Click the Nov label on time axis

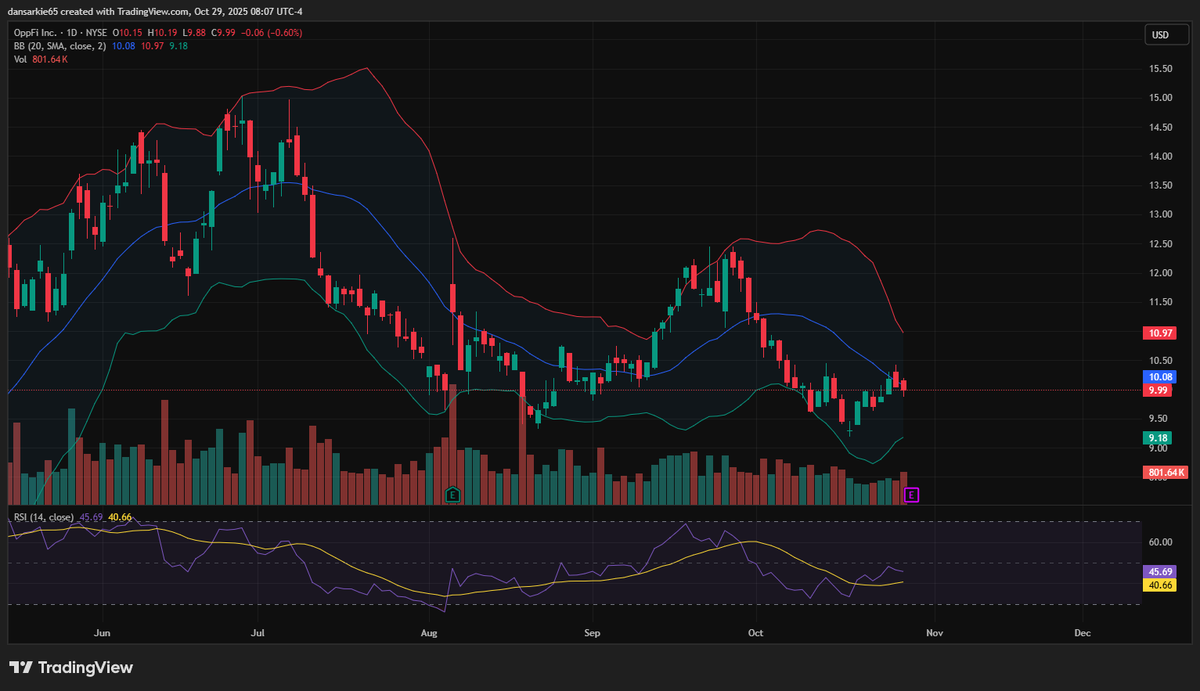(x=934, y=633)
